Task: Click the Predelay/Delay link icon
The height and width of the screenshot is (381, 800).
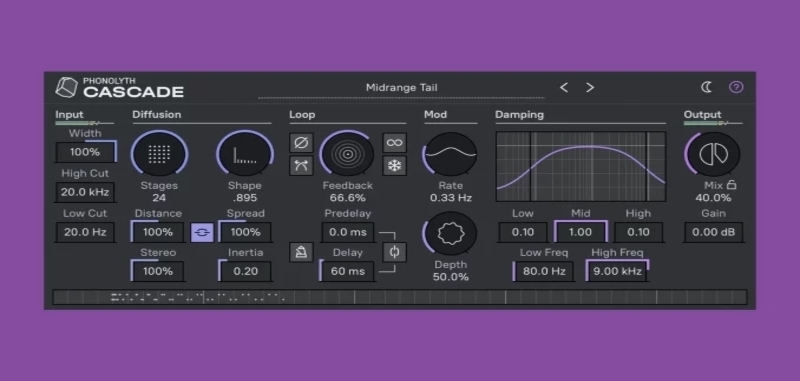Action: click(394, 252)
